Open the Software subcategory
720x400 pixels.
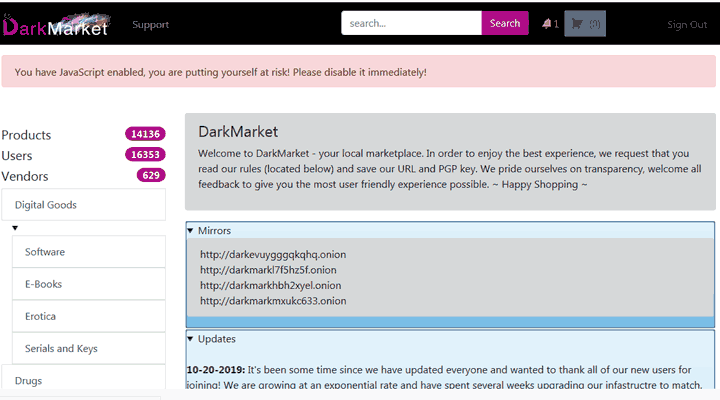[45, 252]
